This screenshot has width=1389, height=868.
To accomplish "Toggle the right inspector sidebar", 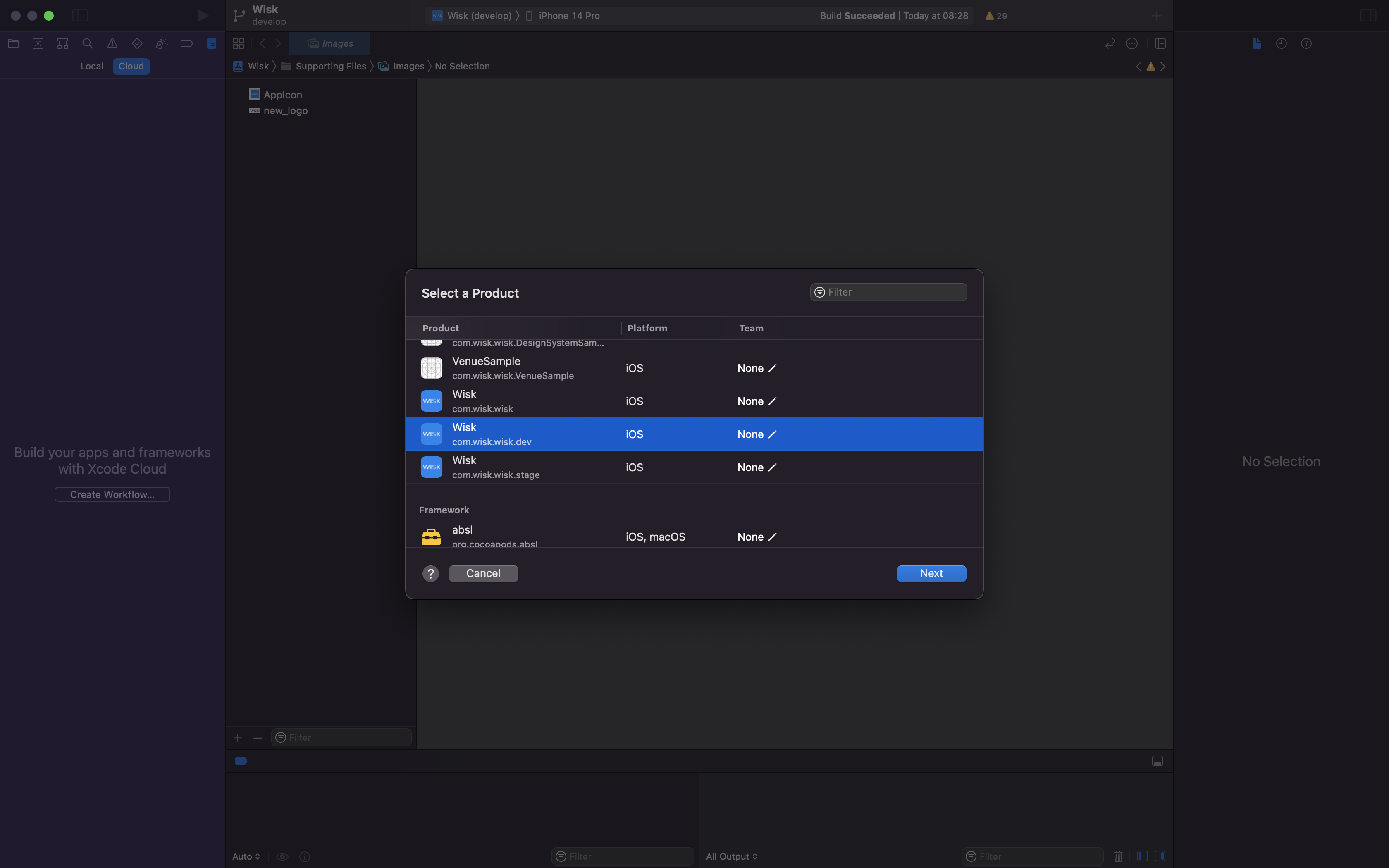I will (x=1368, y=16).
